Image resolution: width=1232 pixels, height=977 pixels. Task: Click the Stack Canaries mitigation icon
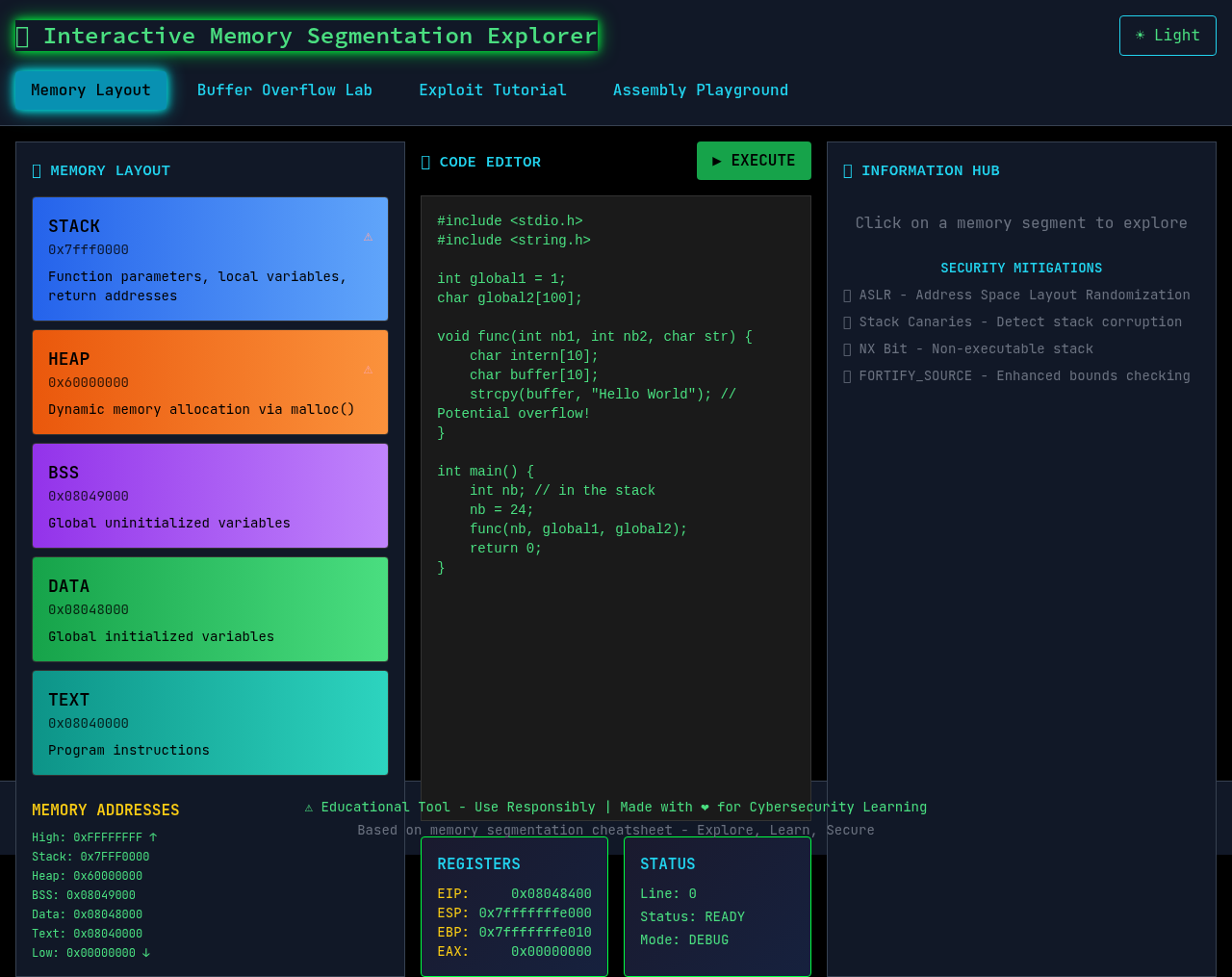point(846,321)
